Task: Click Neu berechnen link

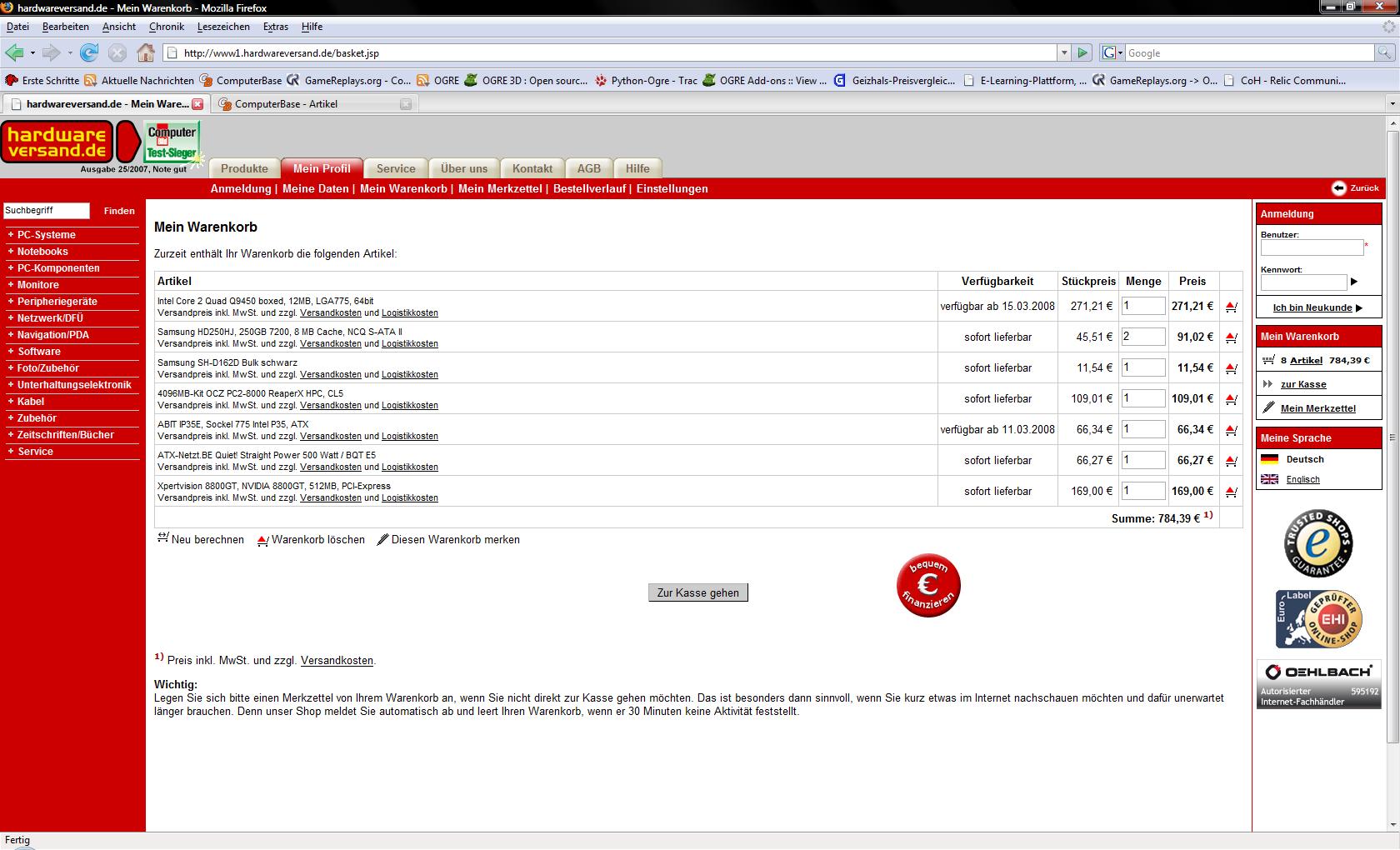Action: [x=201, y=539]
